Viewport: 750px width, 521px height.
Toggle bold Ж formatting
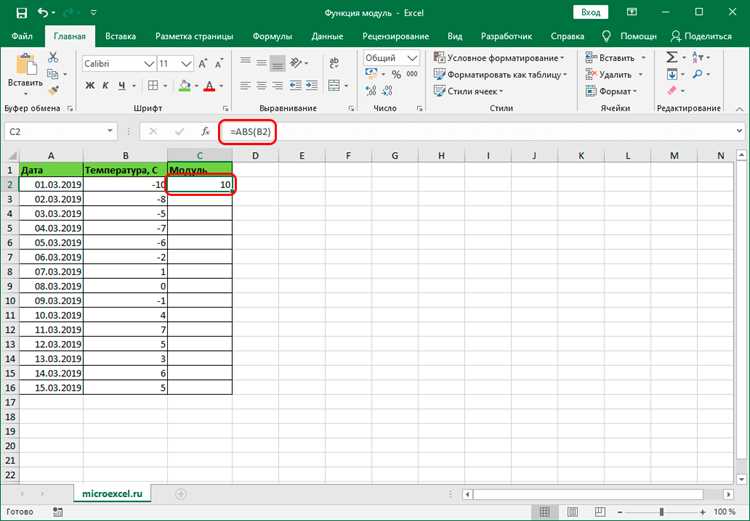(x=90, y=86)
